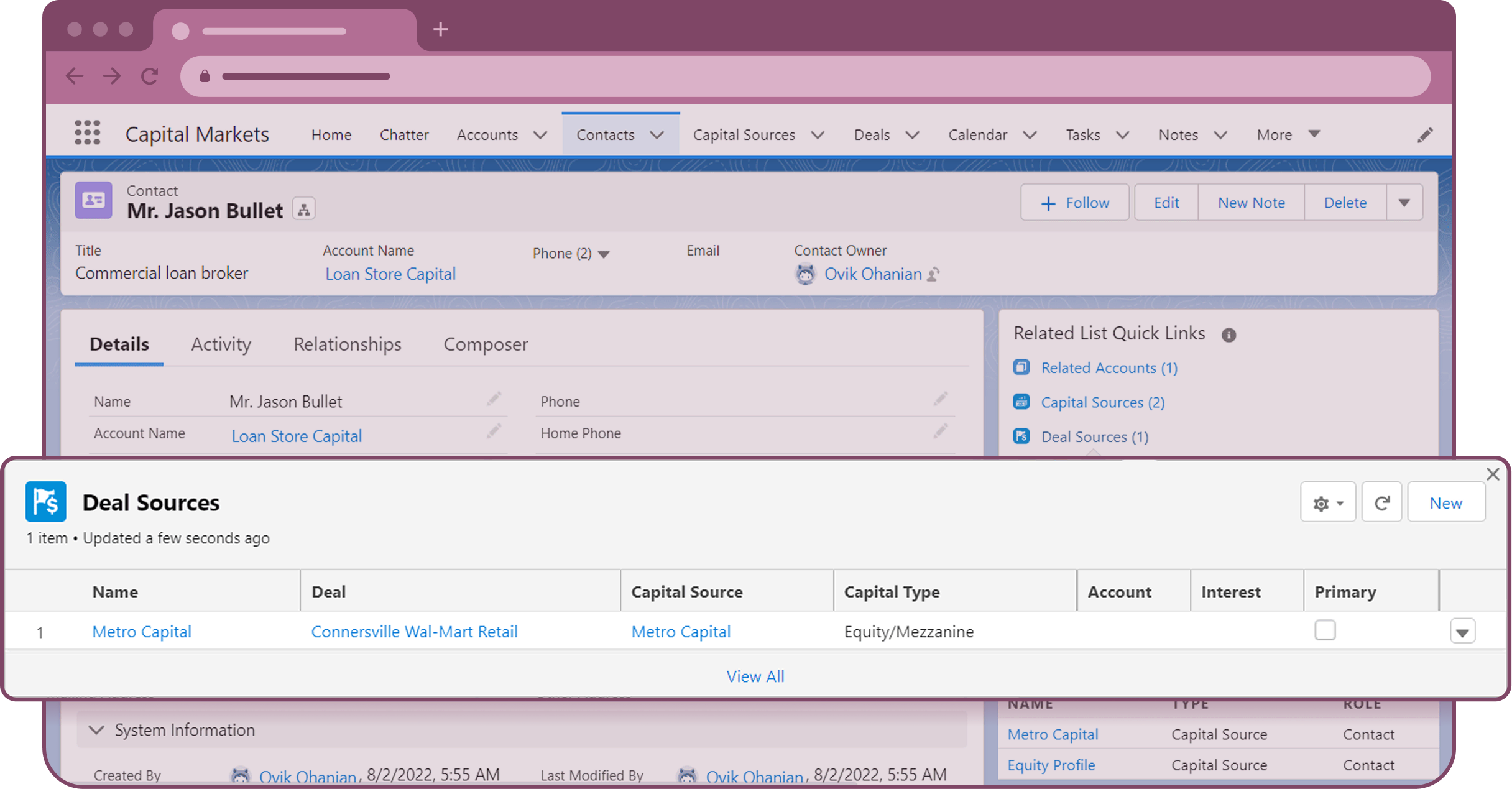
Task: Edit the Account Name field pencil icon
Action: pos(494,431)
